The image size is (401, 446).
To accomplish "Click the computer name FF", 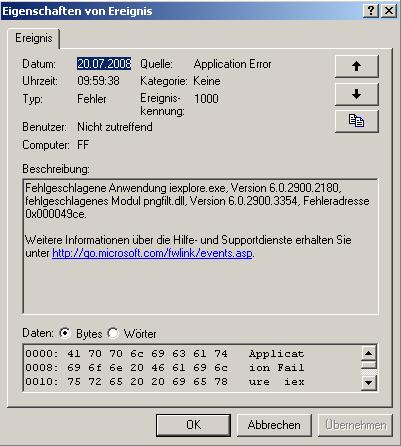I will click(83, 145).
